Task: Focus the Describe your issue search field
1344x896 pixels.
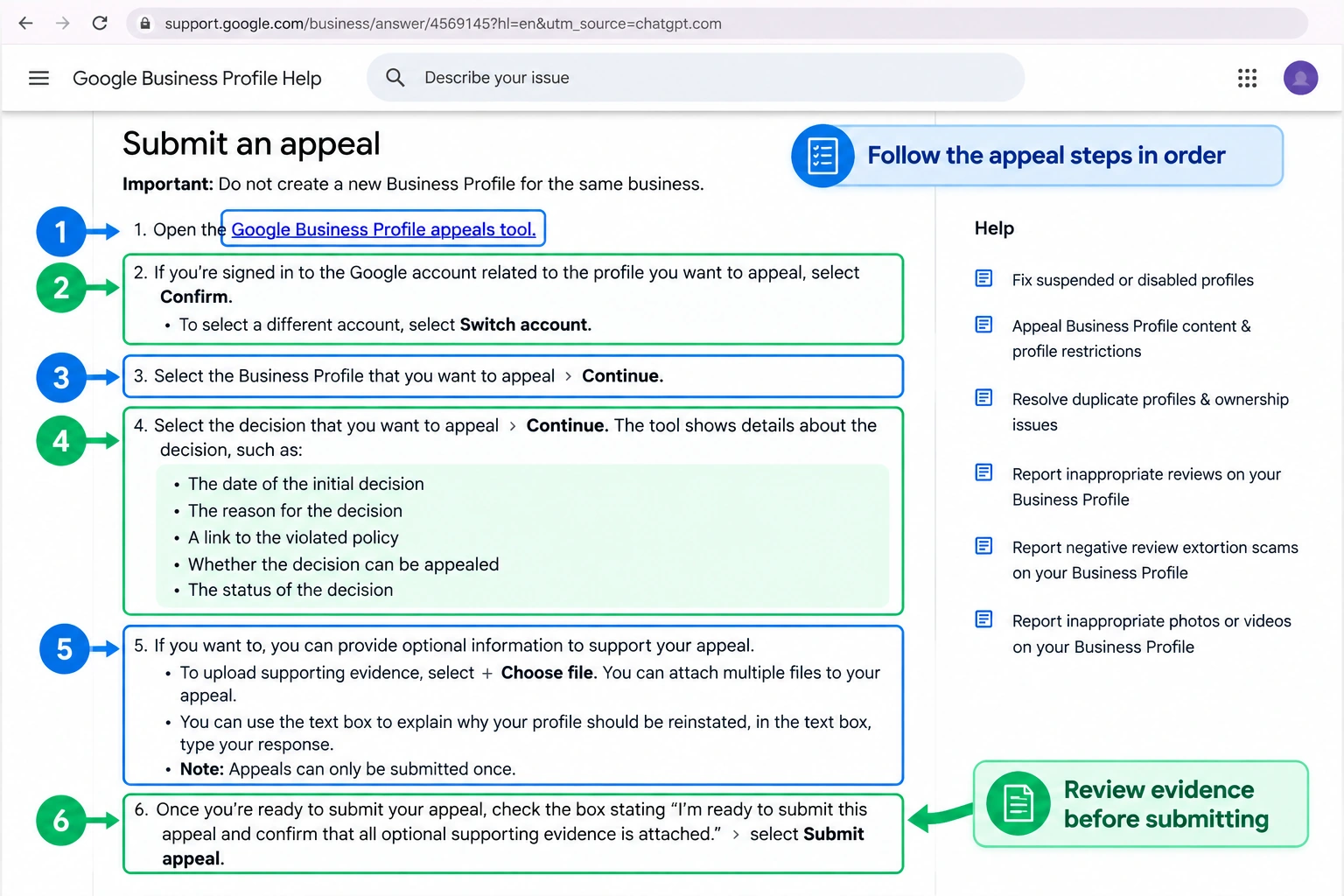Action: point(696,78)
